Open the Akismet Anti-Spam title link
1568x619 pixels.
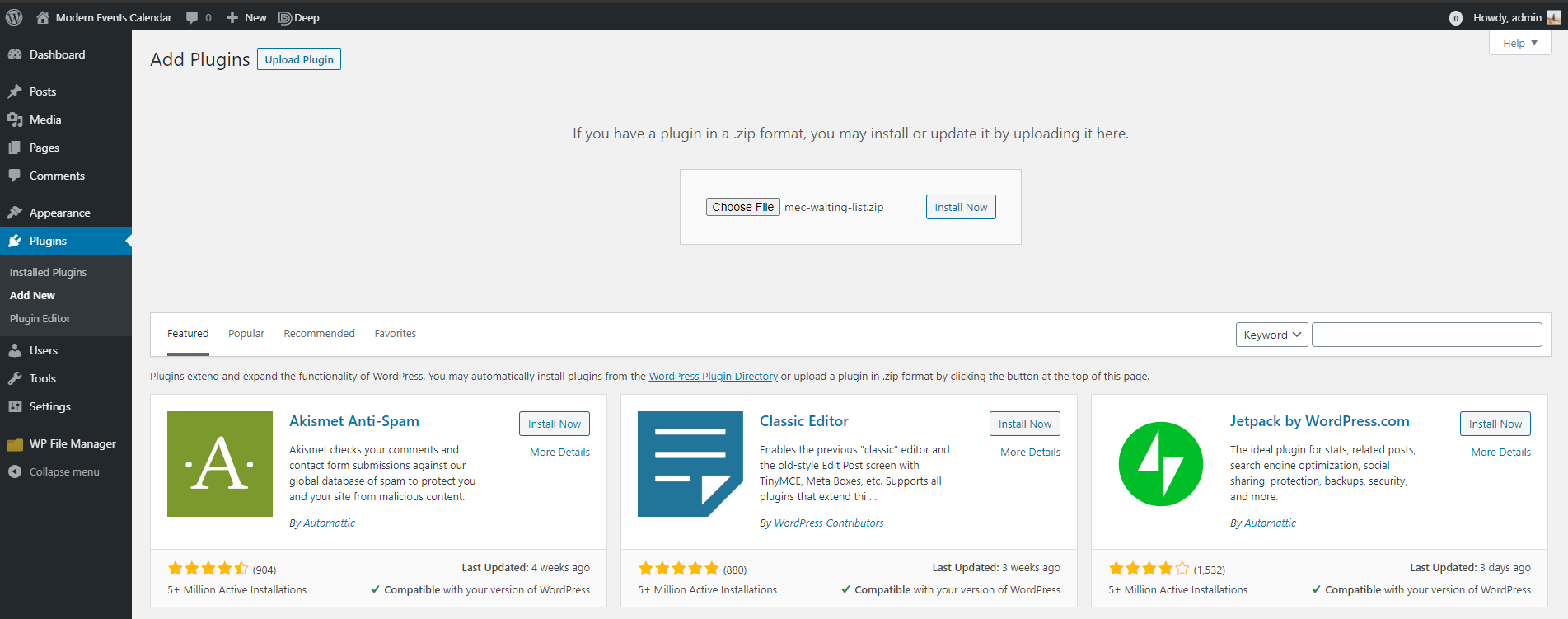354,421
